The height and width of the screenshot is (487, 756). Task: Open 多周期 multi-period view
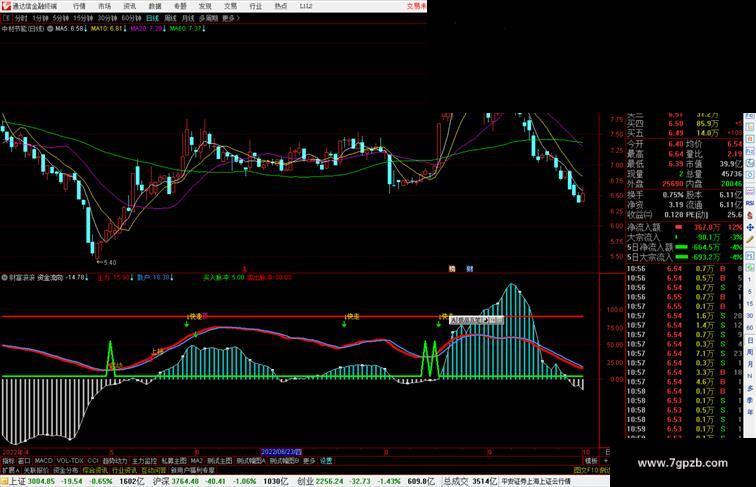click(208, 18)
